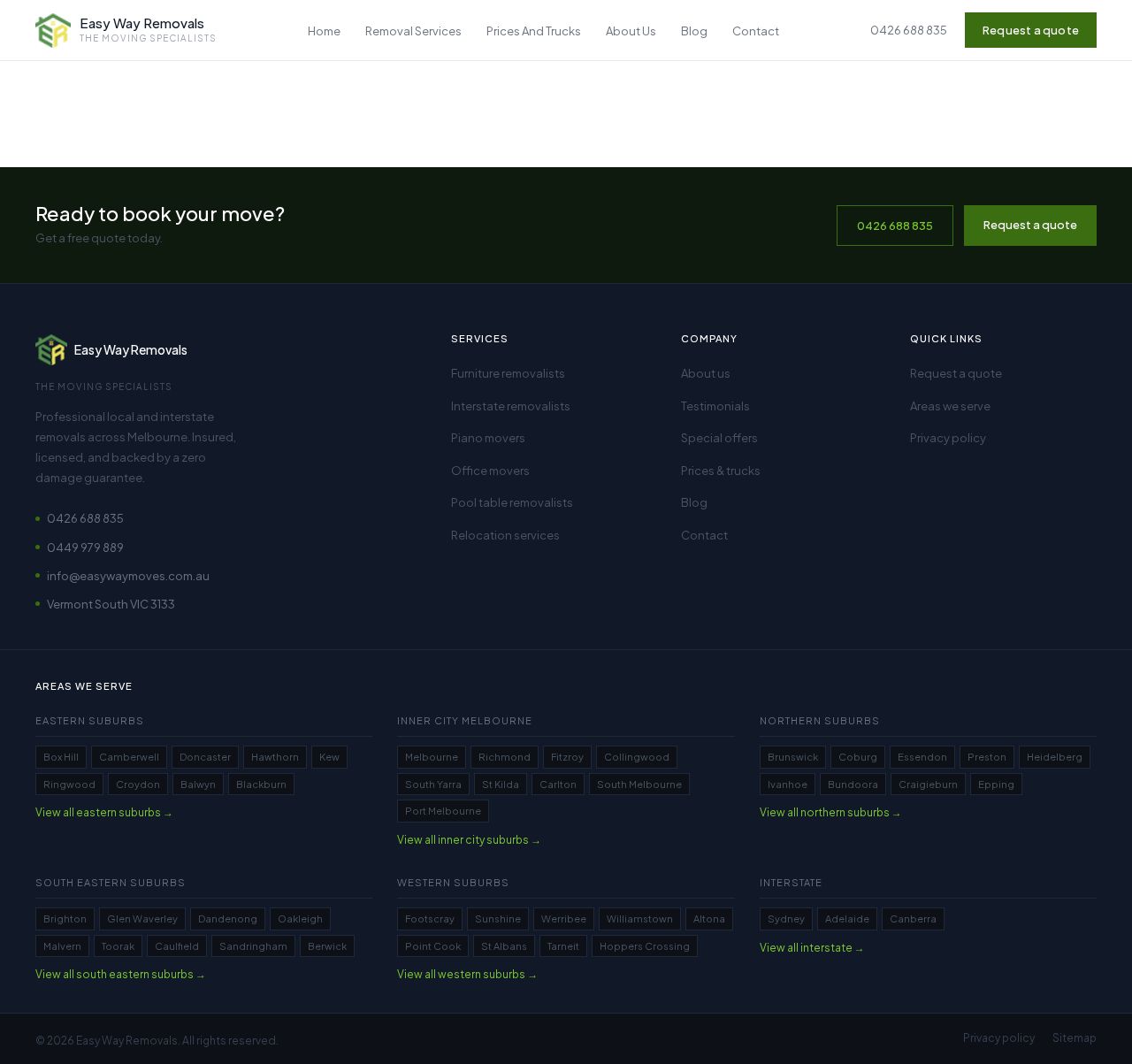Select the Williamstown suburb tag

(639, 919)
